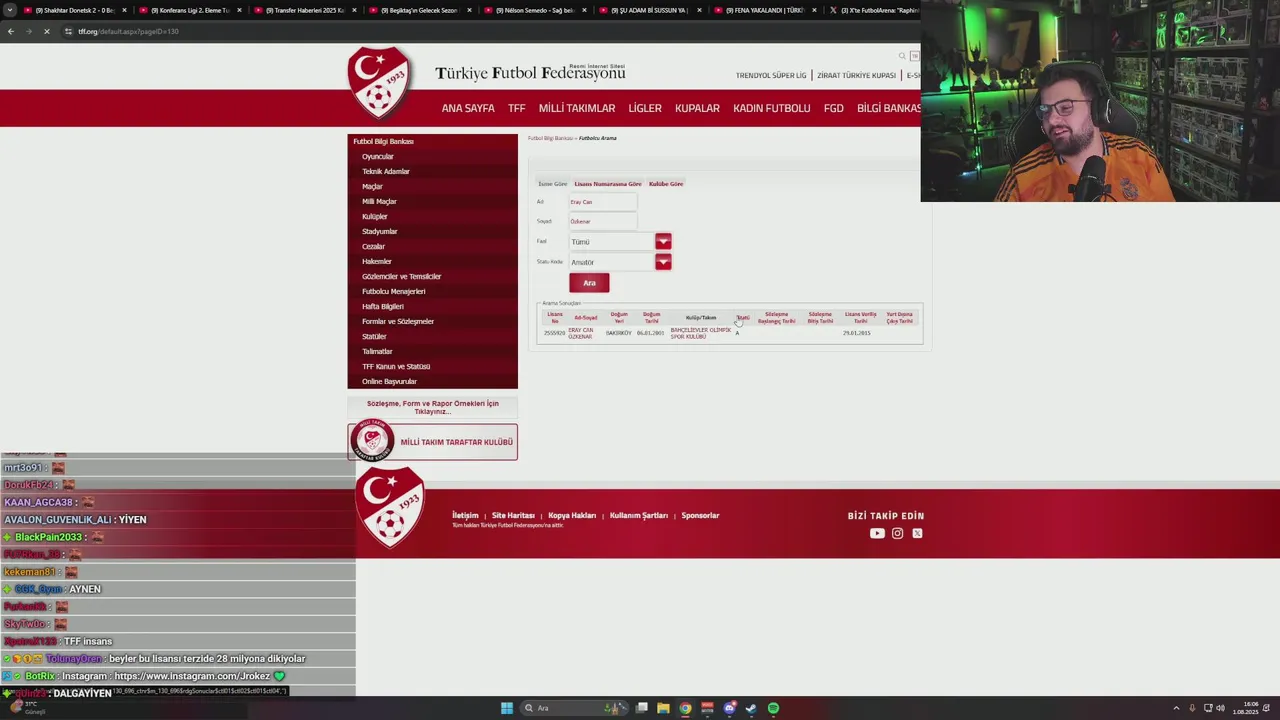
Task: Focus the Soyad input field
Action: [602, 221]
